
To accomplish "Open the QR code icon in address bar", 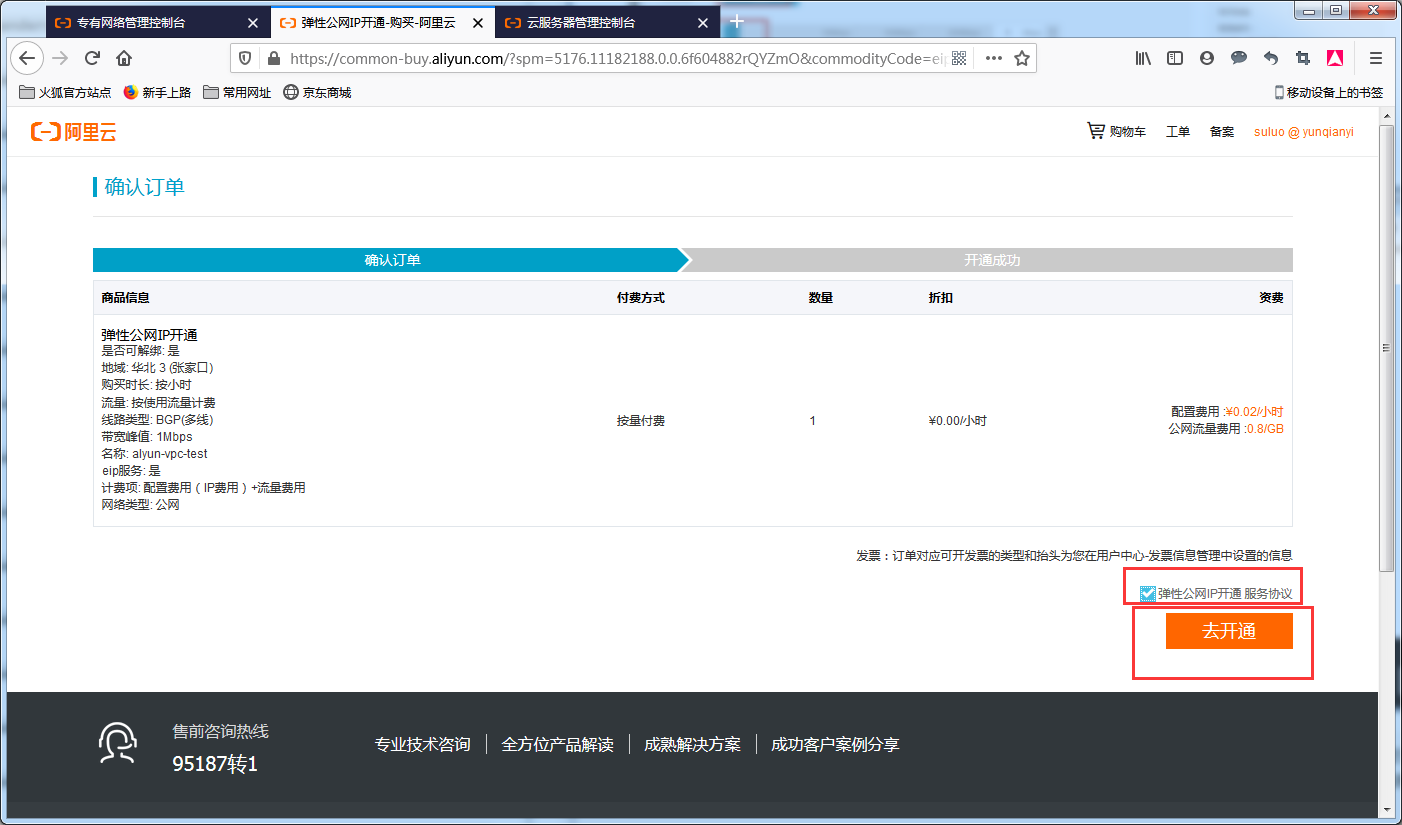I will [959, 58].
